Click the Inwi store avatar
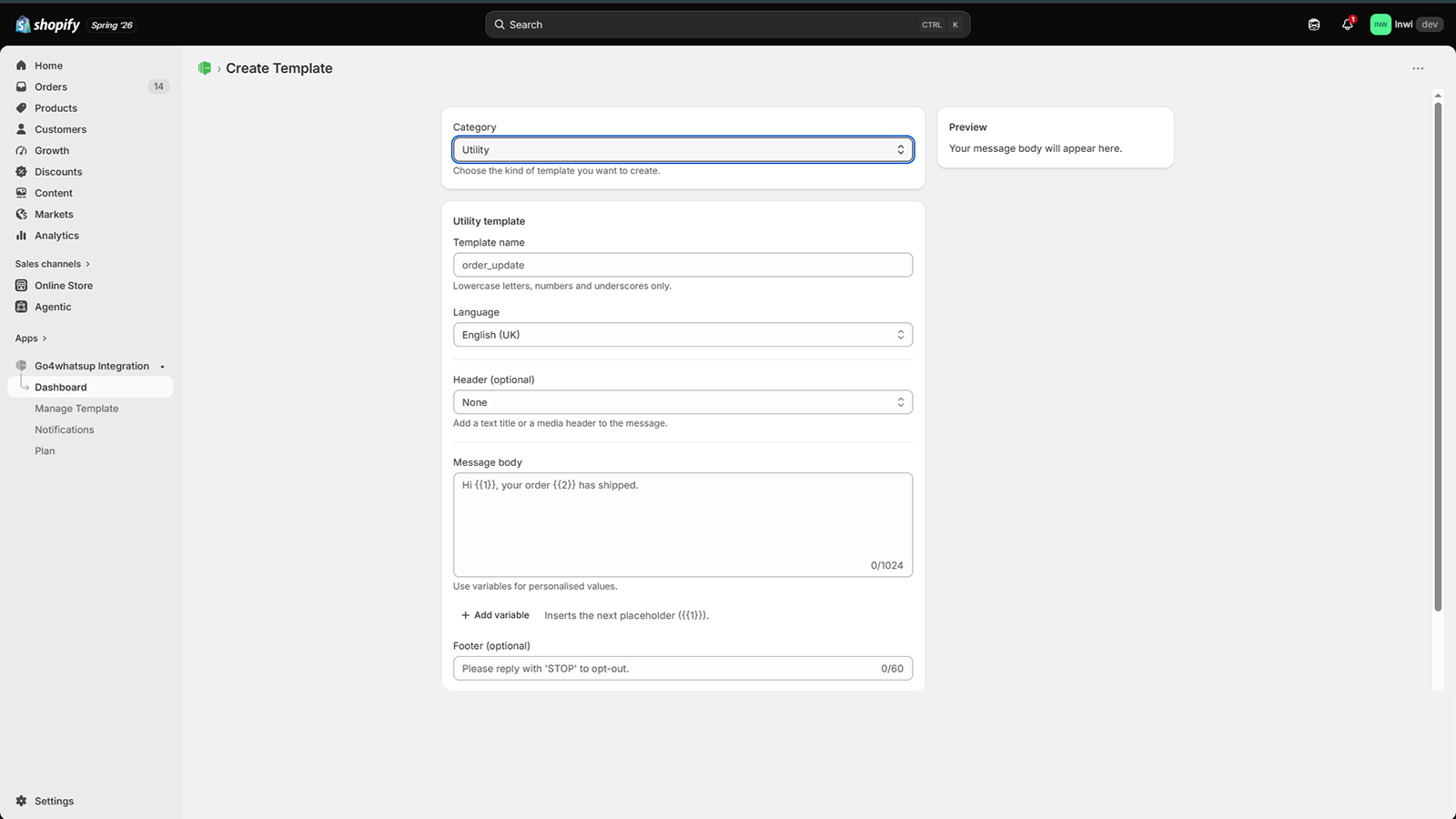1456x819 pixels. 1380,25
